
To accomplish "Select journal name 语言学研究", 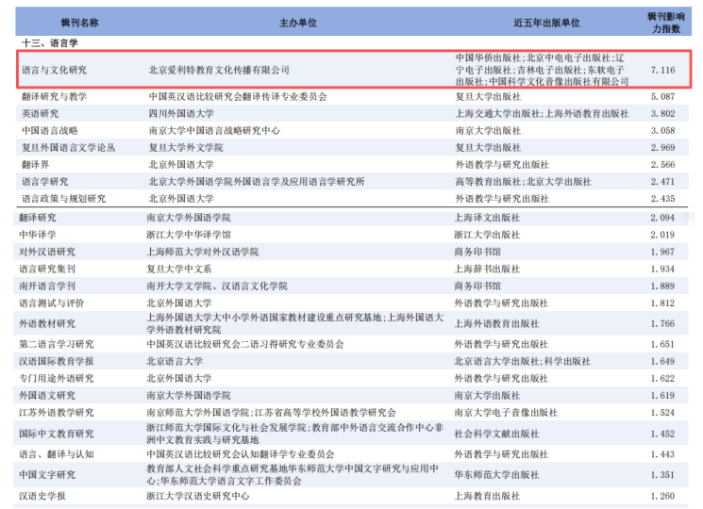I will [45, 182].
